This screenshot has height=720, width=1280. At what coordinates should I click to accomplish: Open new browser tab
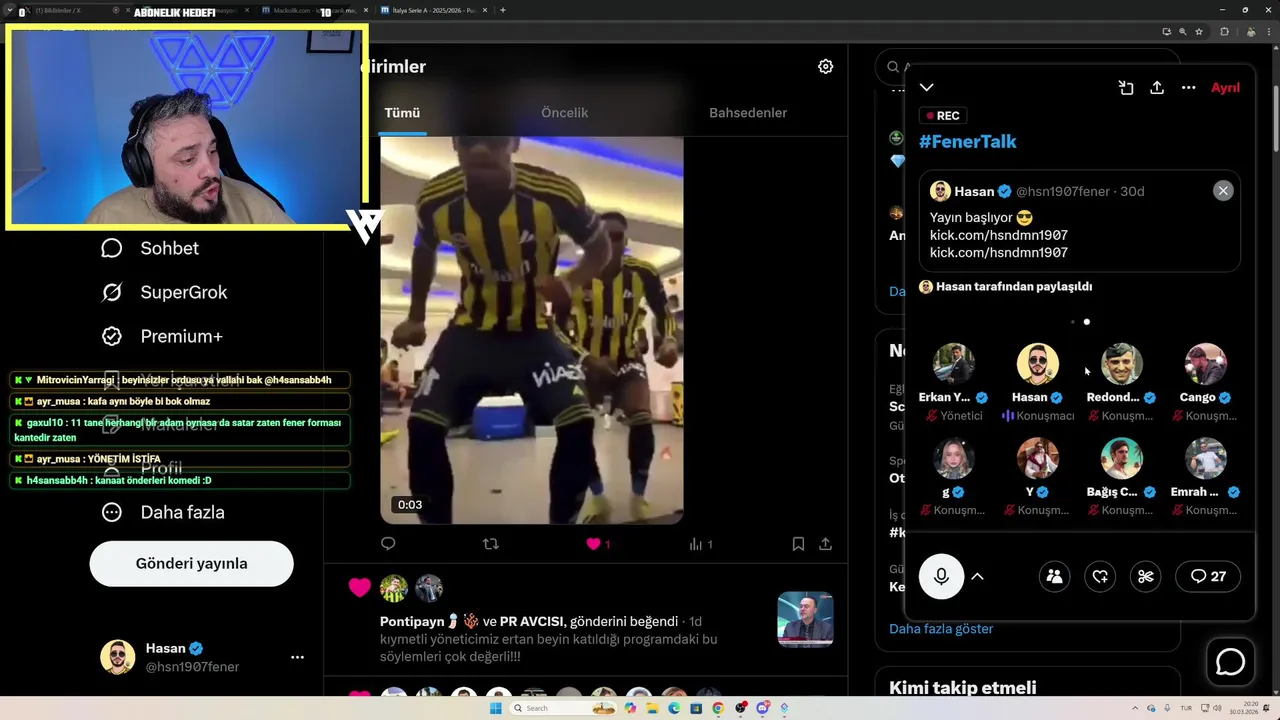point(502,10)
